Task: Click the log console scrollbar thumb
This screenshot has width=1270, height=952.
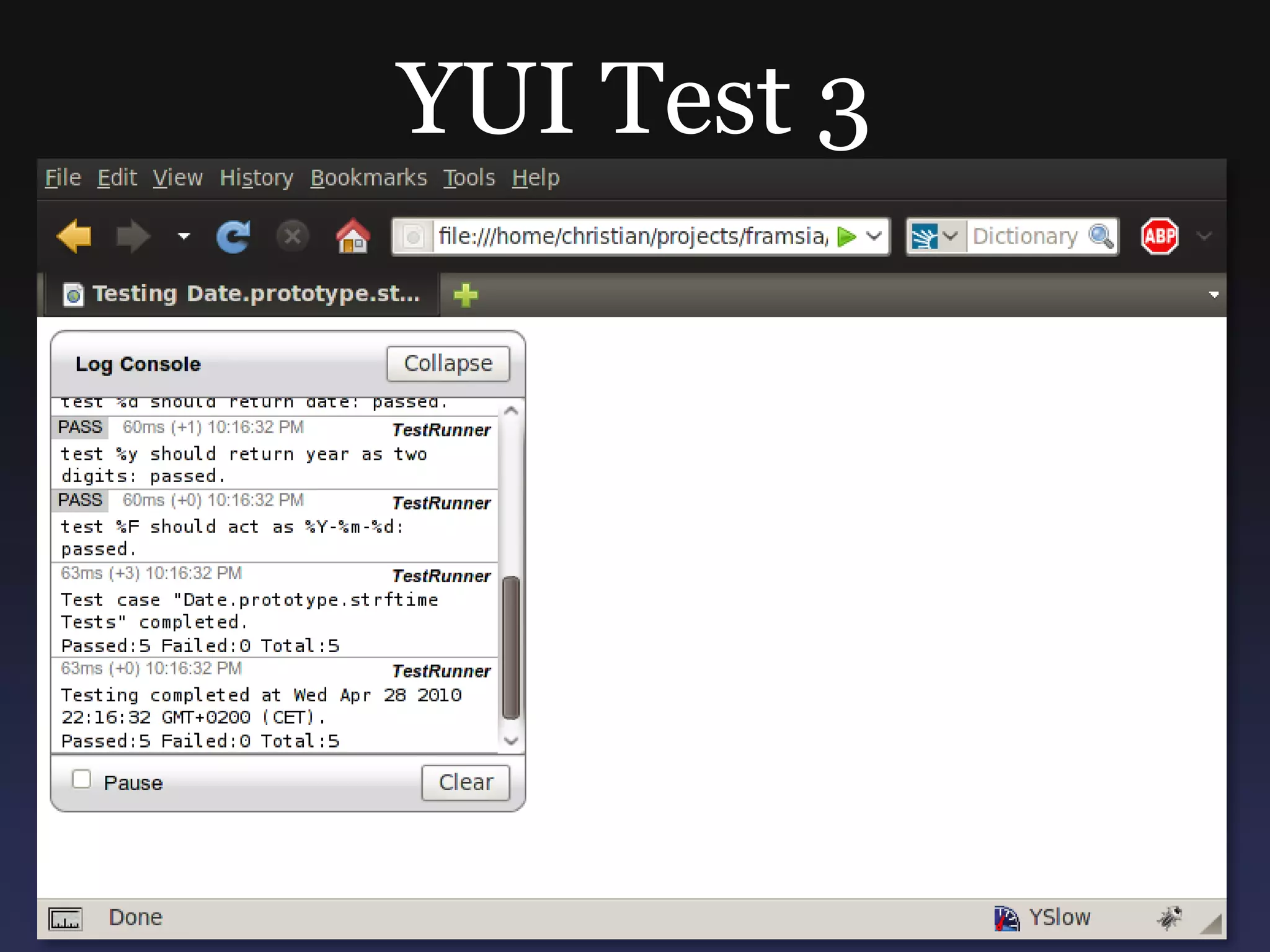Action: coord(511,648)
